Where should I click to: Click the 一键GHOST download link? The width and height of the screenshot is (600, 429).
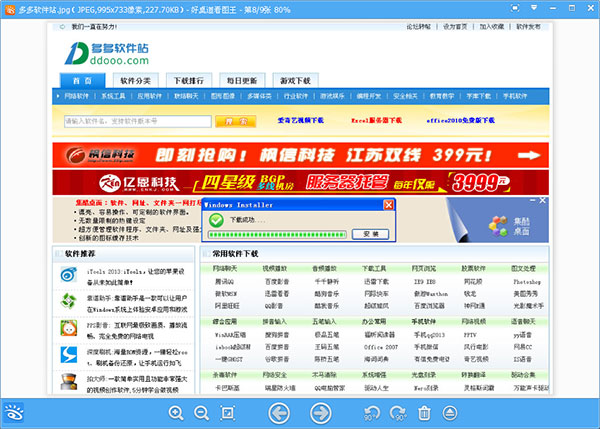(x=229, y=359)
